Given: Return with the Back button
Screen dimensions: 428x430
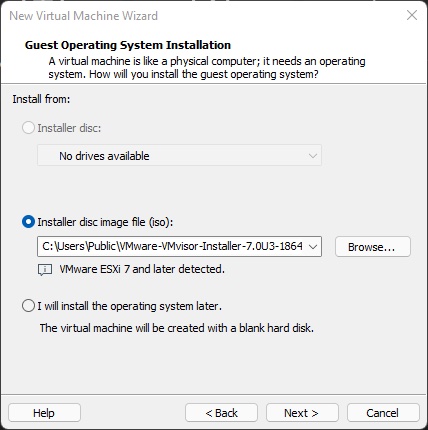Looking at the screenshot, I should tap(221, 413).
